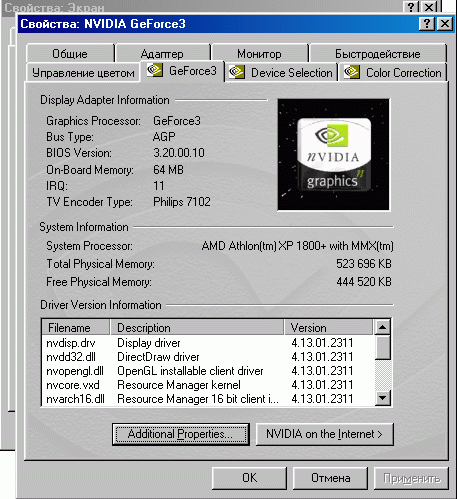Click the driver list scroll up arrow
The height and width of the screenshot is (499, 457).
pos(382,327)
